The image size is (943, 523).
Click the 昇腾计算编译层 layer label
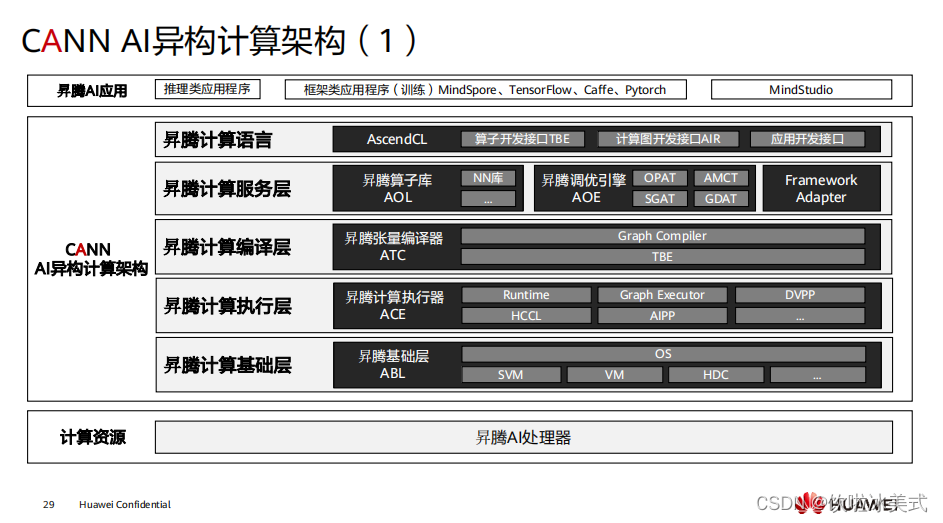click(x=227, y=247)
